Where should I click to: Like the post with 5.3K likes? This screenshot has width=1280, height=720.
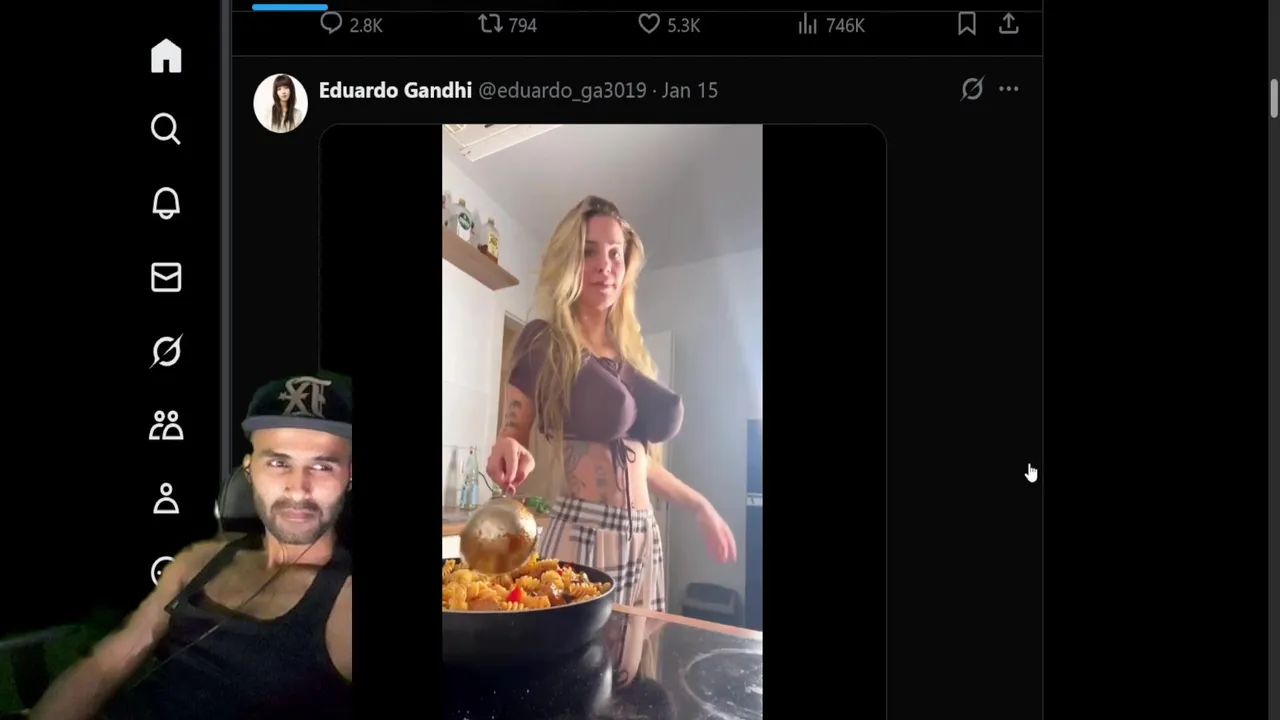(x=669, y=24)
